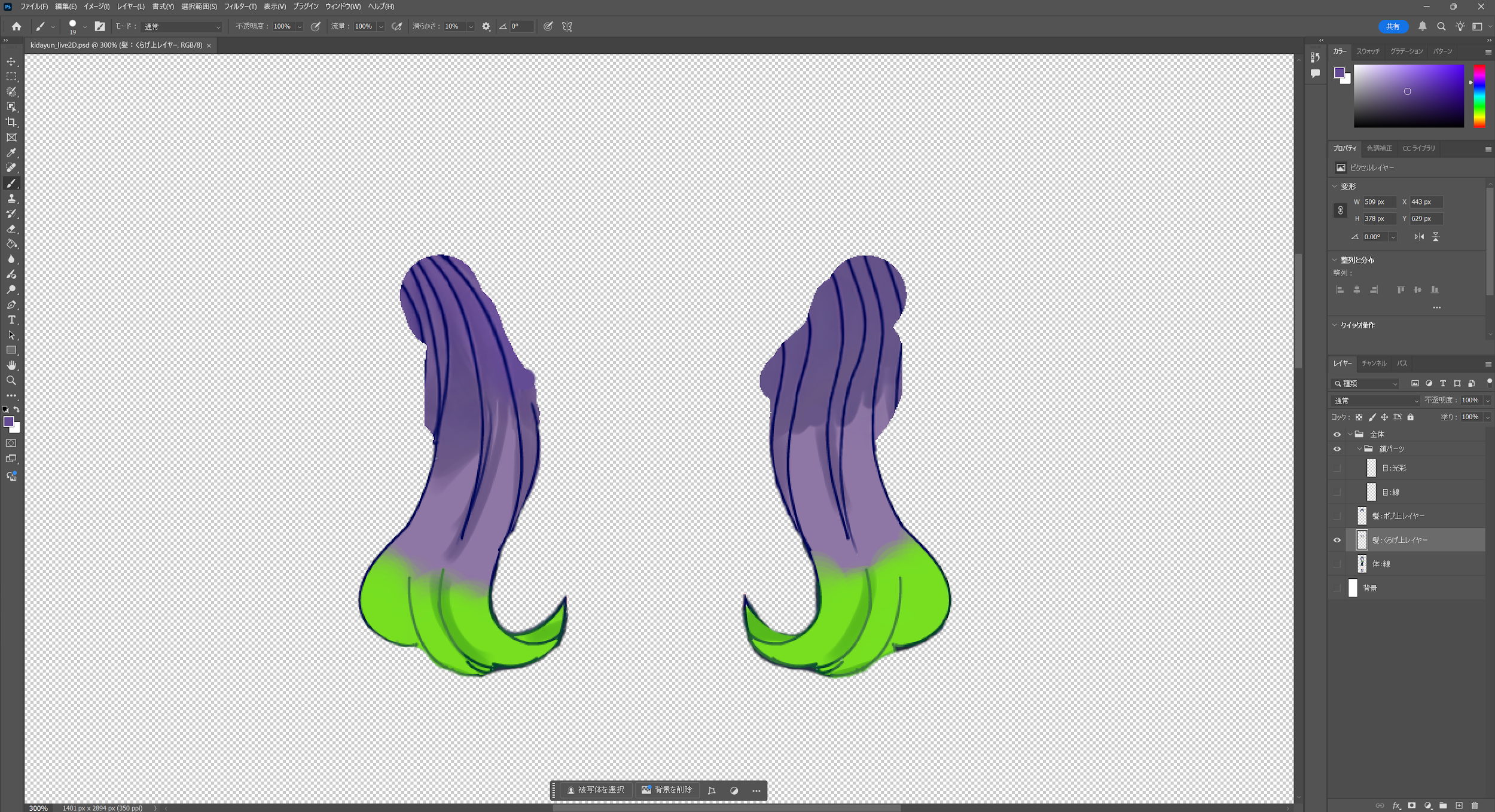The width and height of the screenshot is (1495, 812).
Task: Select the Zoom tool in toolbar
Action: [11, 380]
